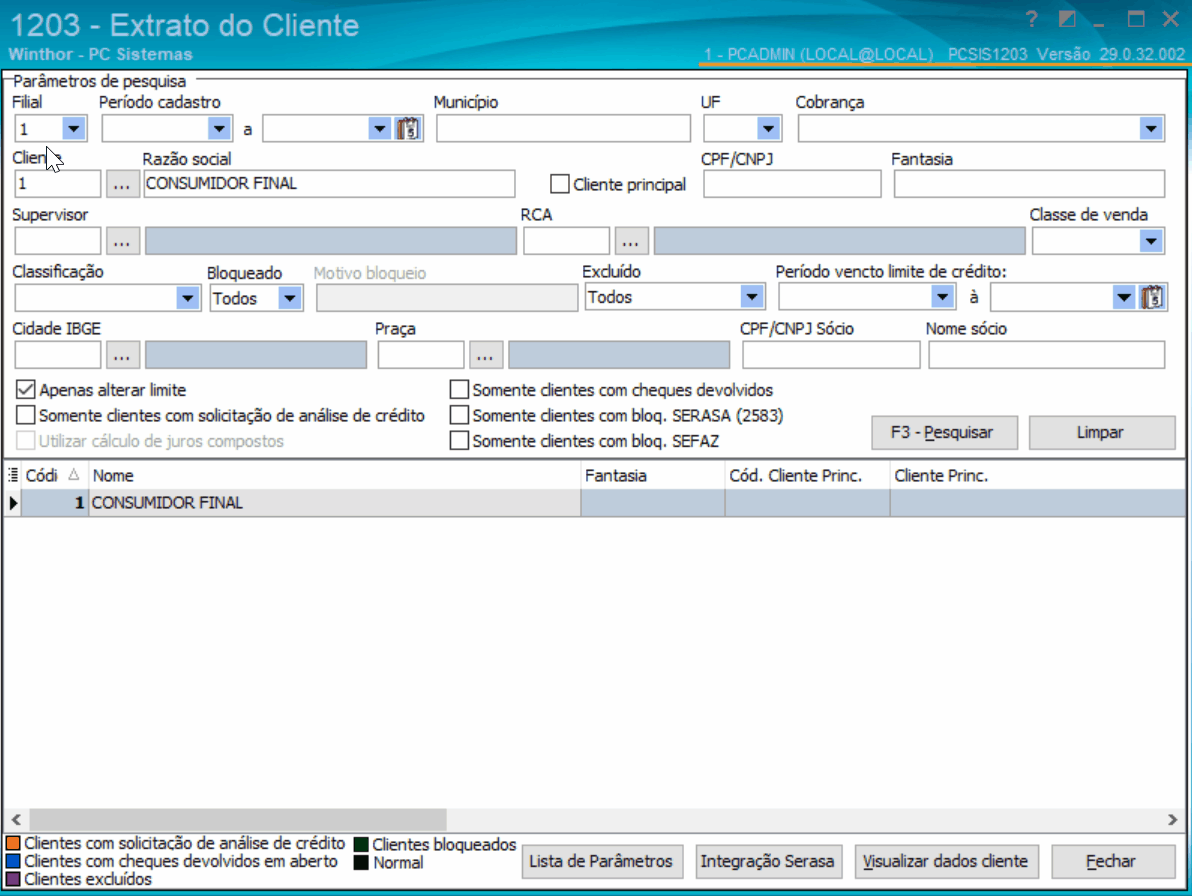Expand credit limit period start date dropdown
The width and height of the screenshot is (1192, 896).
pyautogui.click(x=943, y=297)
